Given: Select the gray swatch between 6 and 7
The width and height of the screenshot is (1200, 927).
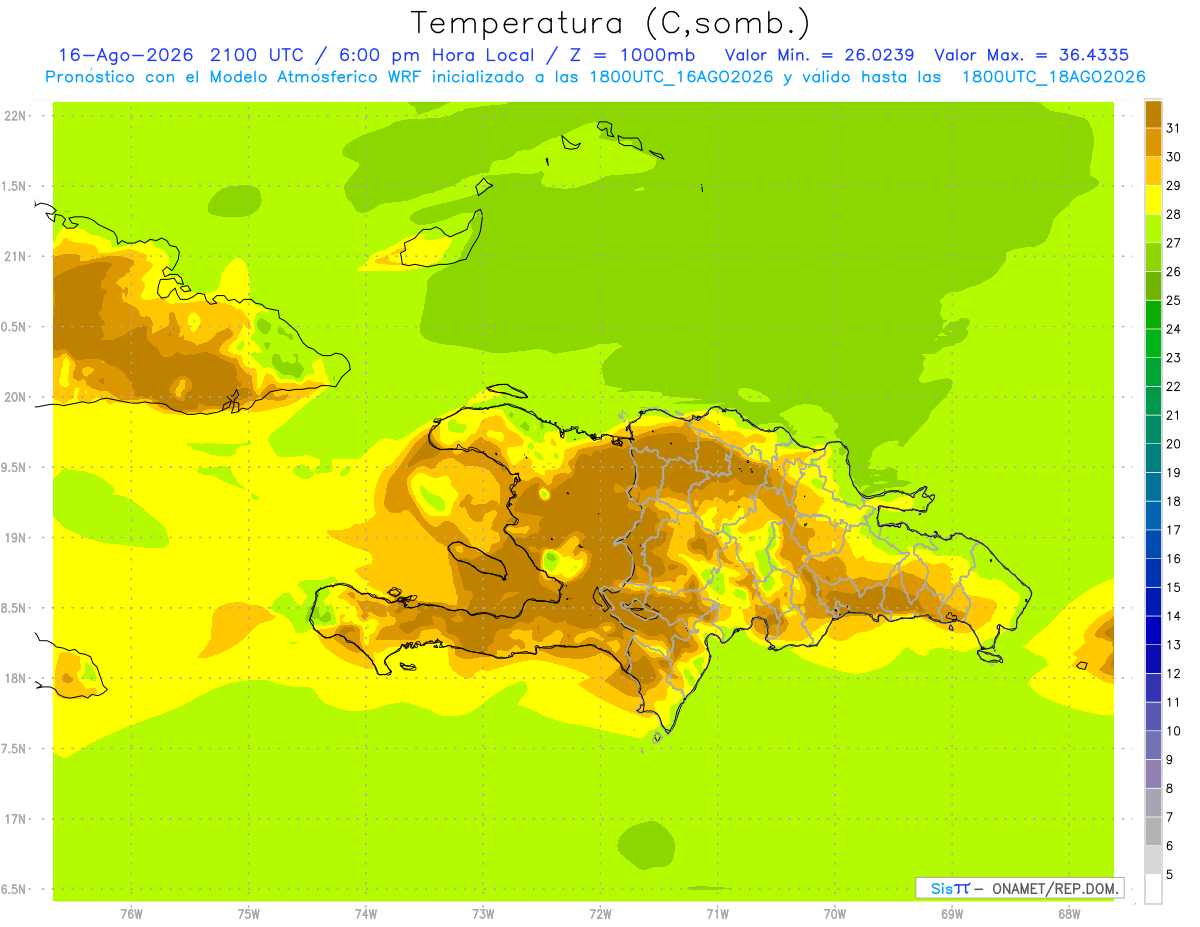Looking at the screenshot, I should (1153, 830).
